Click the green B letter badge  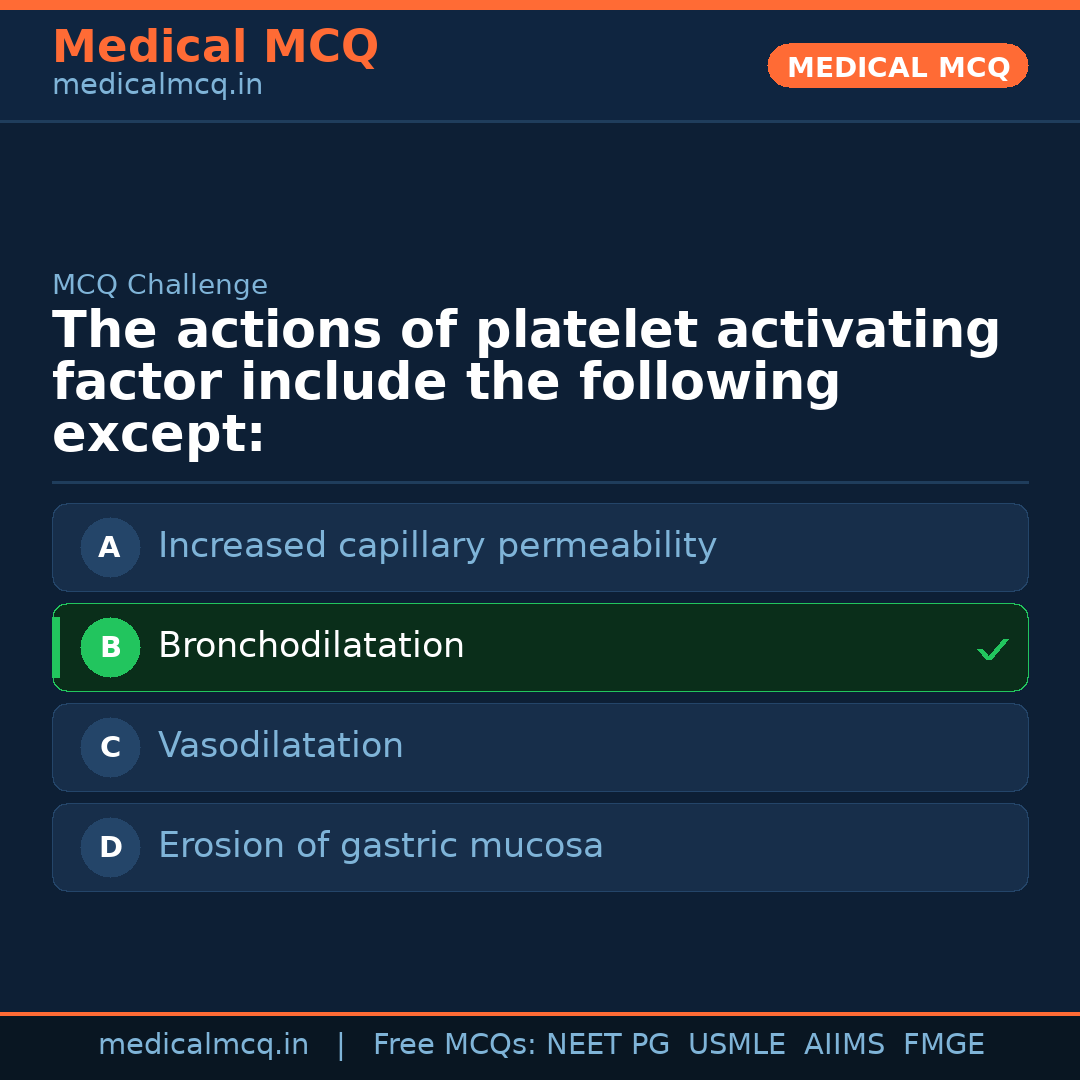[x=110, y=647]
